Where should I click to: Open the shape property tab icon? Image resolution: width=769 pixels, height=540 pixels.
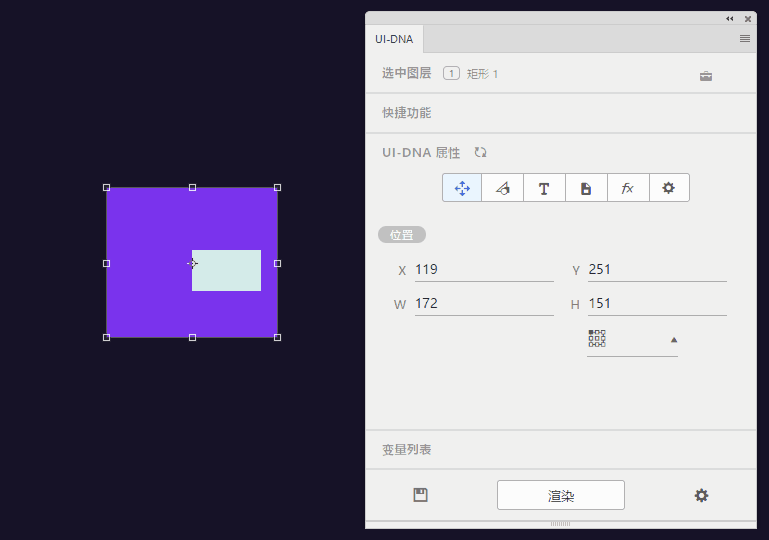tap(503, 188)
